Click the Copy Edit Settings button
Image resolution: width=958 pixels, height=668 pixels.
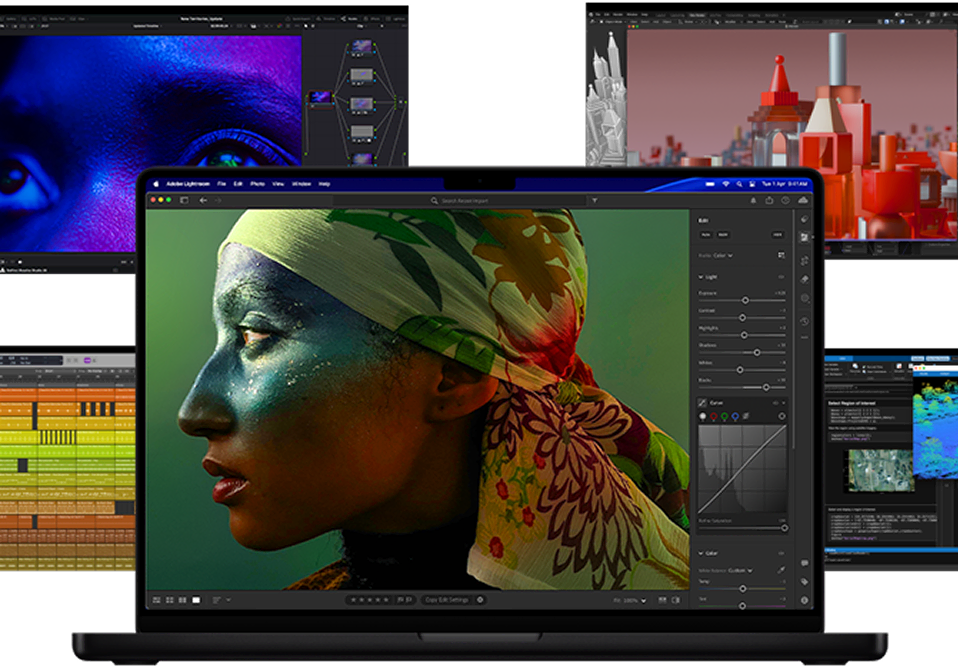pos(445,600)
